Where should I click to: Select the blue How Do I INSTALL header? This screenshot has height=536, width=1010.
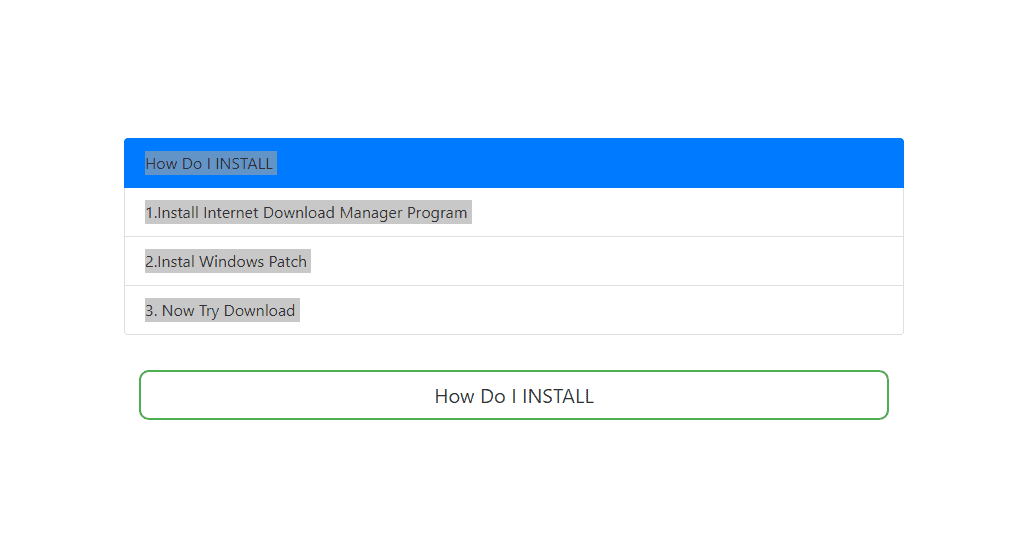point(513,163)
